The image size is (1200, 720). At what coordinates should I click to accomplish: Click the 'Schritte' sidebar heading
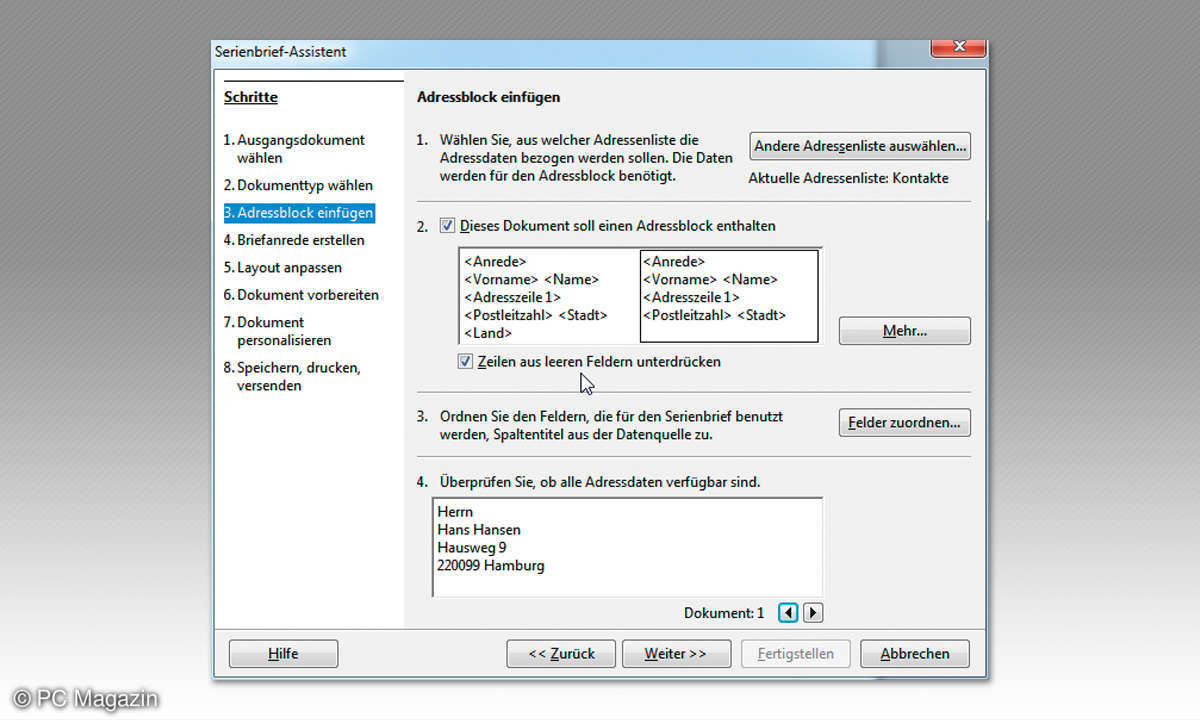click(251, 97)
